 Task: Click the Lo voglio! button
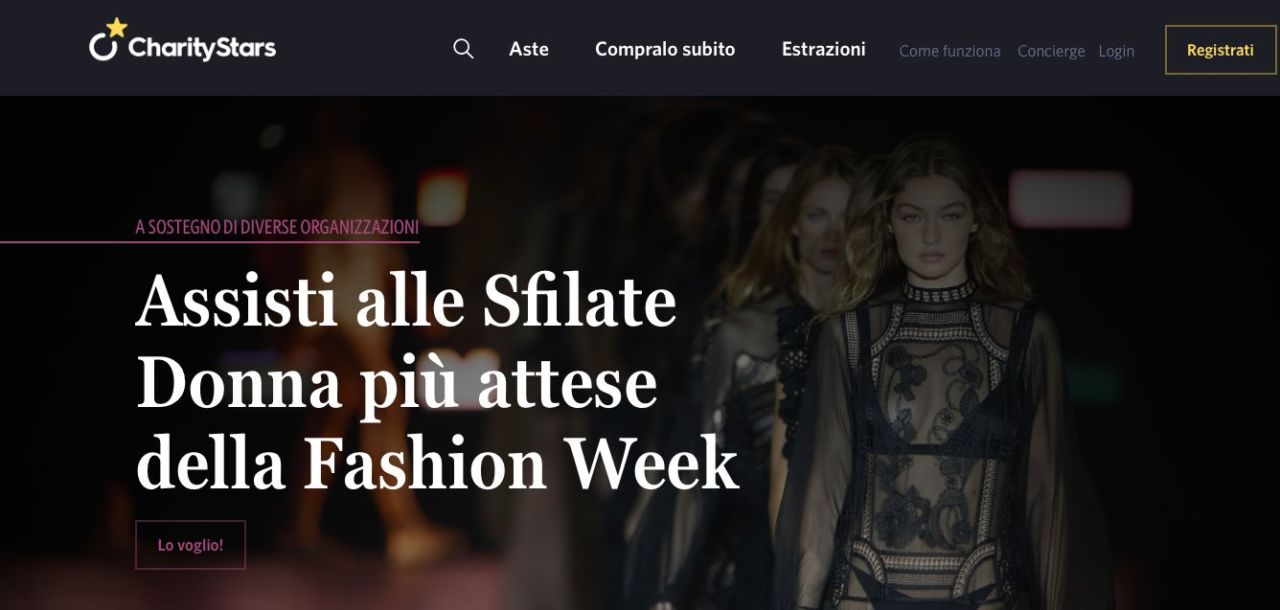pos(190,545)
